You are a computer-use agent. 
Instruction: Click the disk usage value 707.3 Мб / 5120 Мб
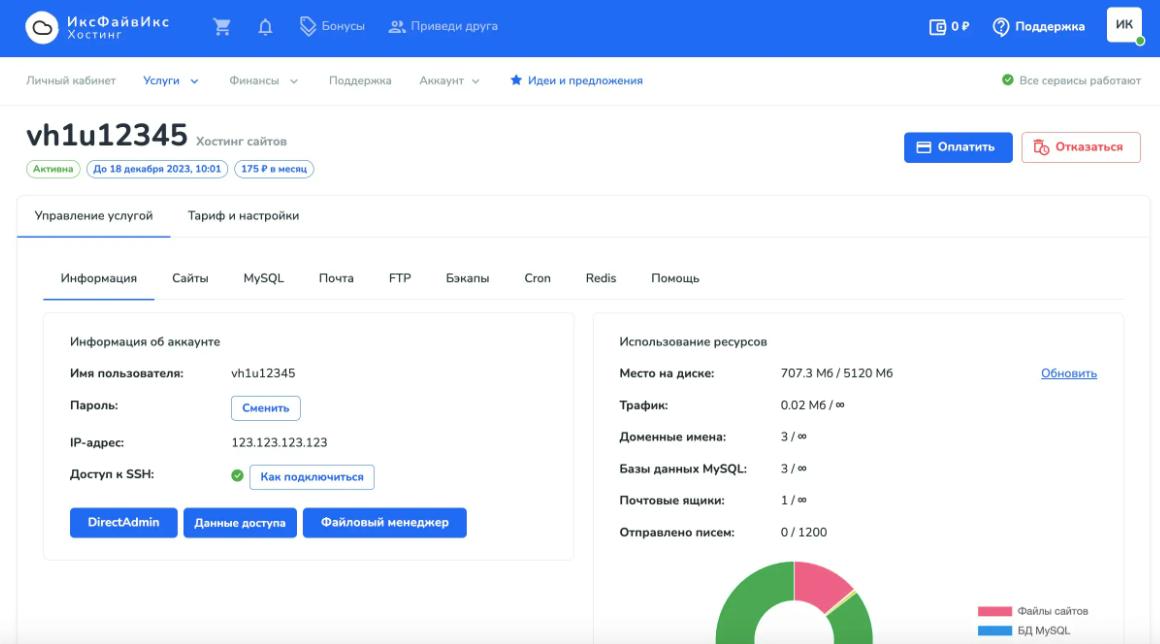837,373
